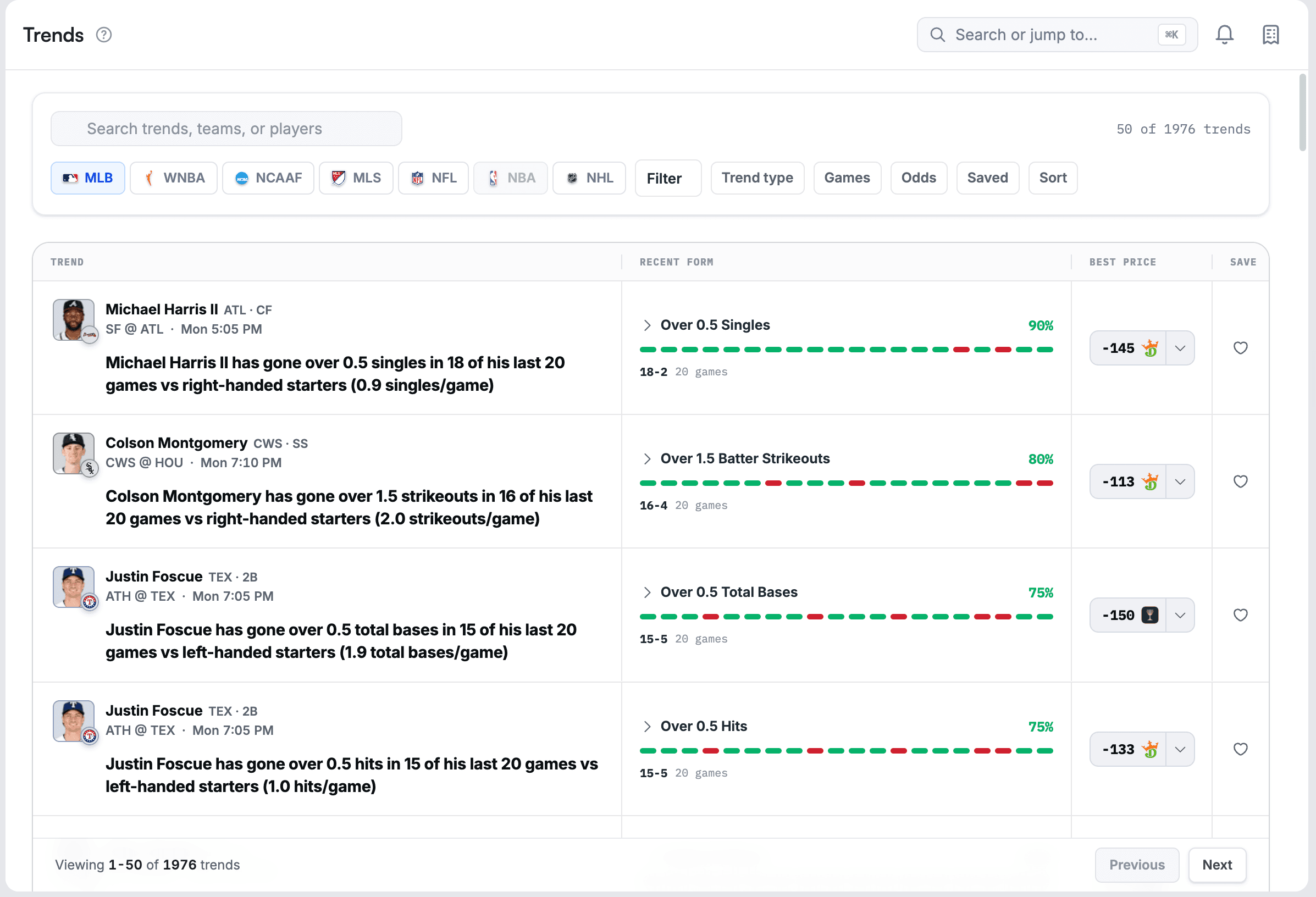
Task: Click the Trends help question mark icon
Action: point(104,35)
